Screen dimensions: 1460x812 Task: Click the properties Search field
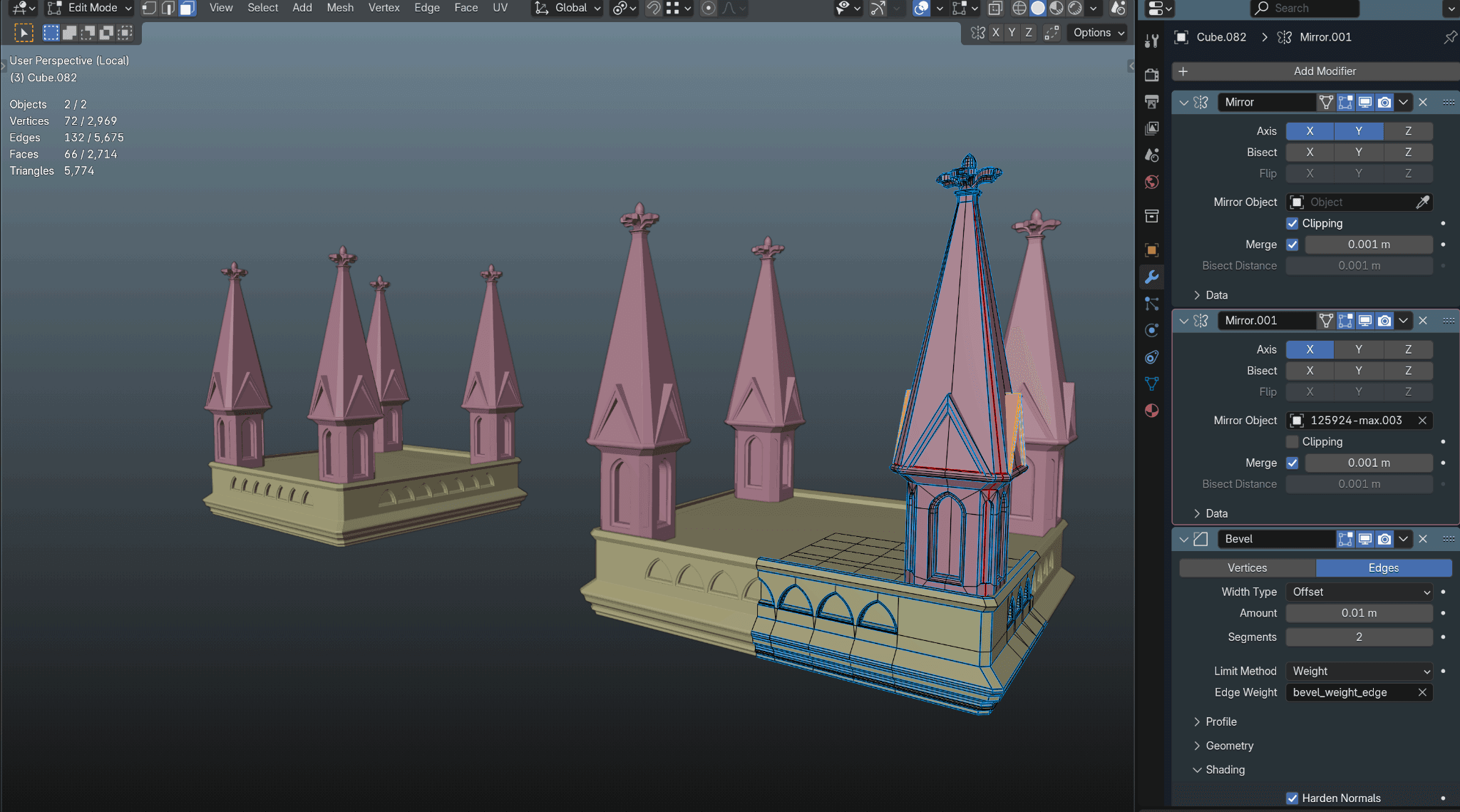tap(1305, 8)
